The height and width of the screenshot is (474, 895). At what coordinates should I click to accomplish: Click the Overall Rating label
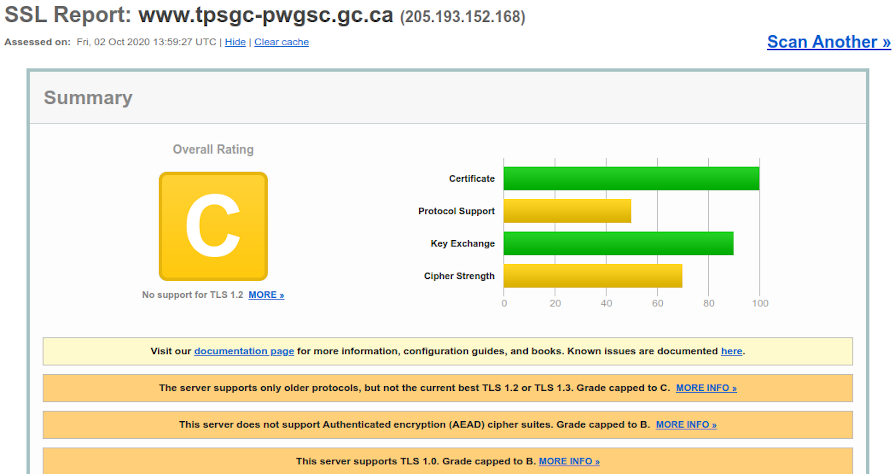pyautogui.click(x=213, y=150)
